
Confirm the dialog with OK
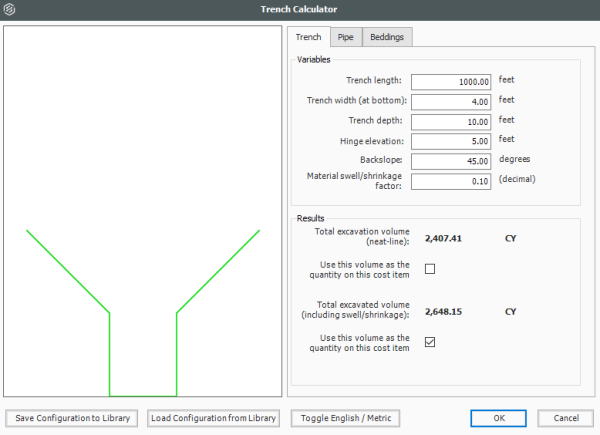[x=499, y=418]
